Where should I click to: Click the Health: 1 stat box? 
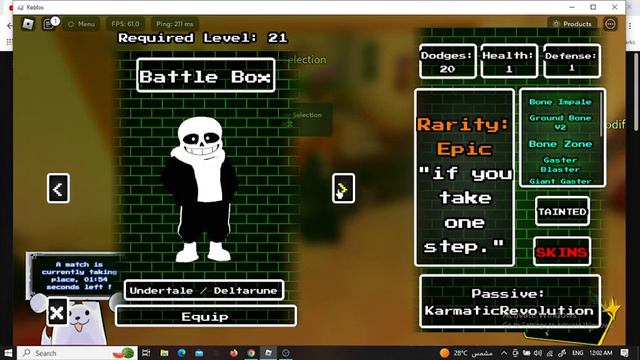(x=509, y=61)
